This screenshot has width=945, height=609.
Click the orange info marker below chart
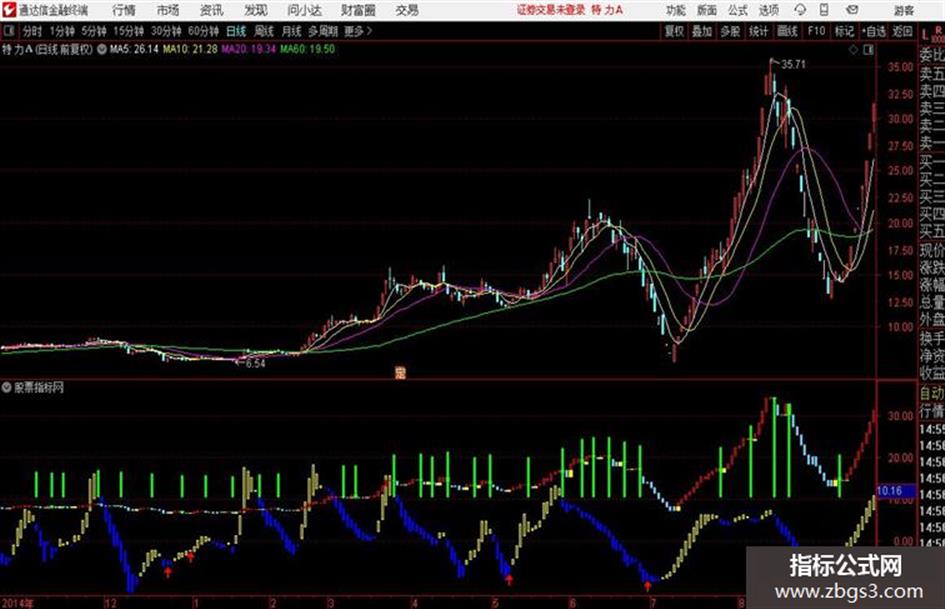pyautogui.click(x=400, y=373)
